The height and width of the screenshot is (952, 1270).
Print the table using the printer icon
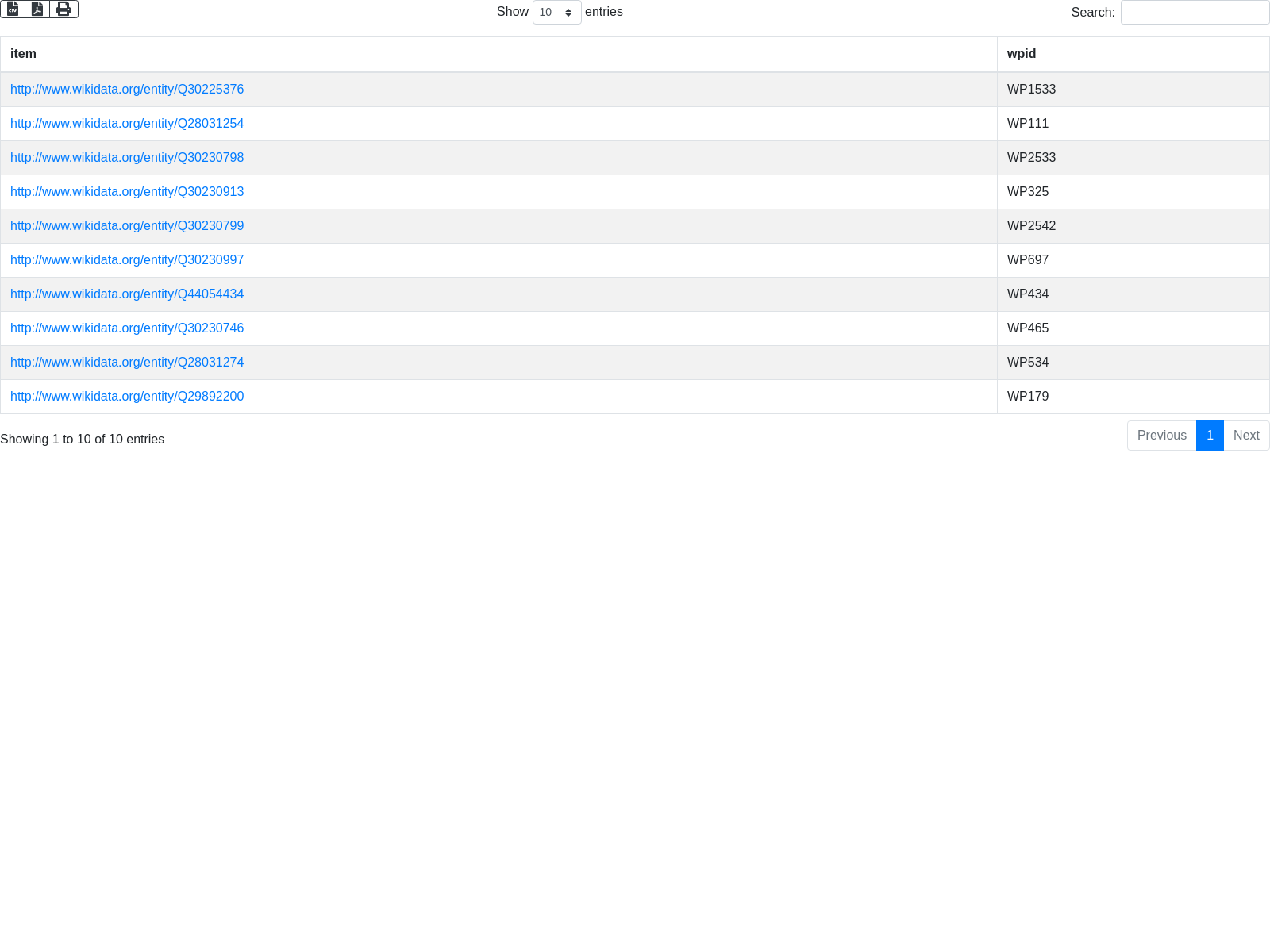pyautogui.click(x=63, y=9)
